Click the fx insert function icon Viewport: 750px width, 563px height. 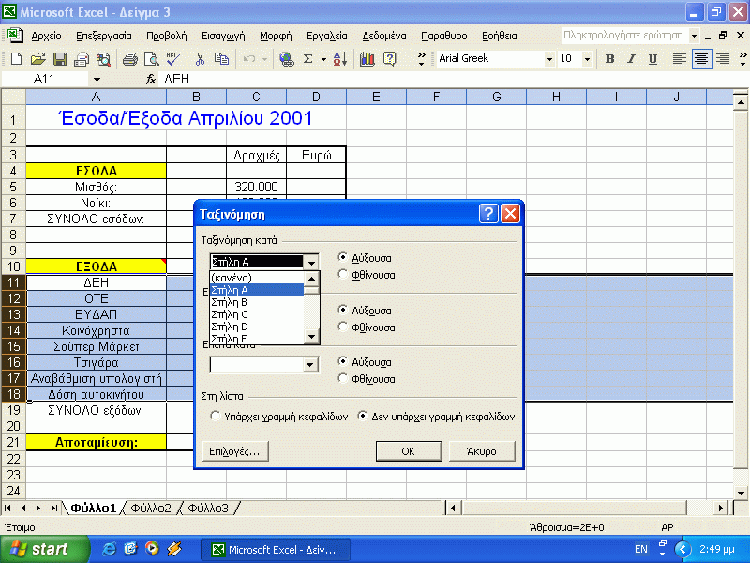(x=151, y=79)
